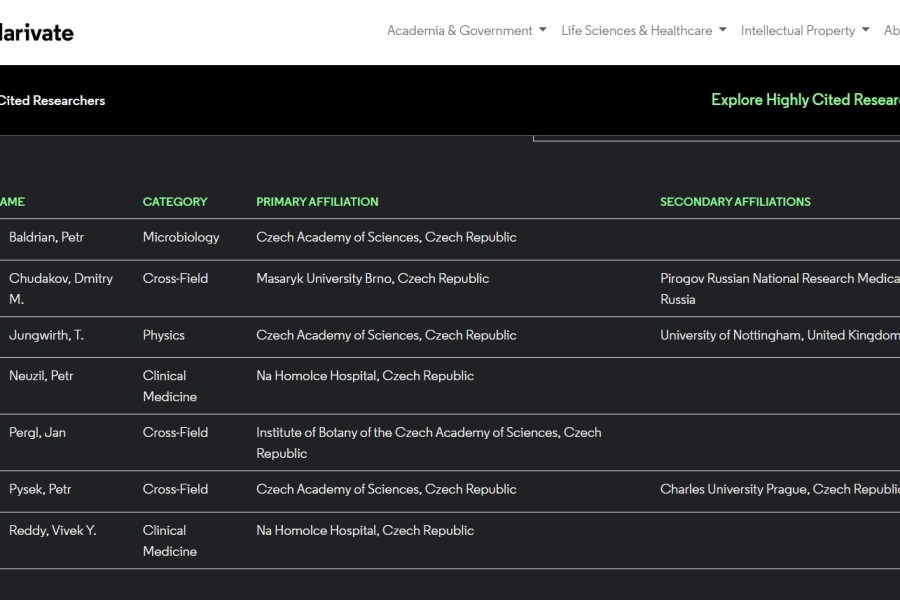Select the Neuzil, Petr researcher row
This screenshot has width=900, height=600.
click(41, 376)
